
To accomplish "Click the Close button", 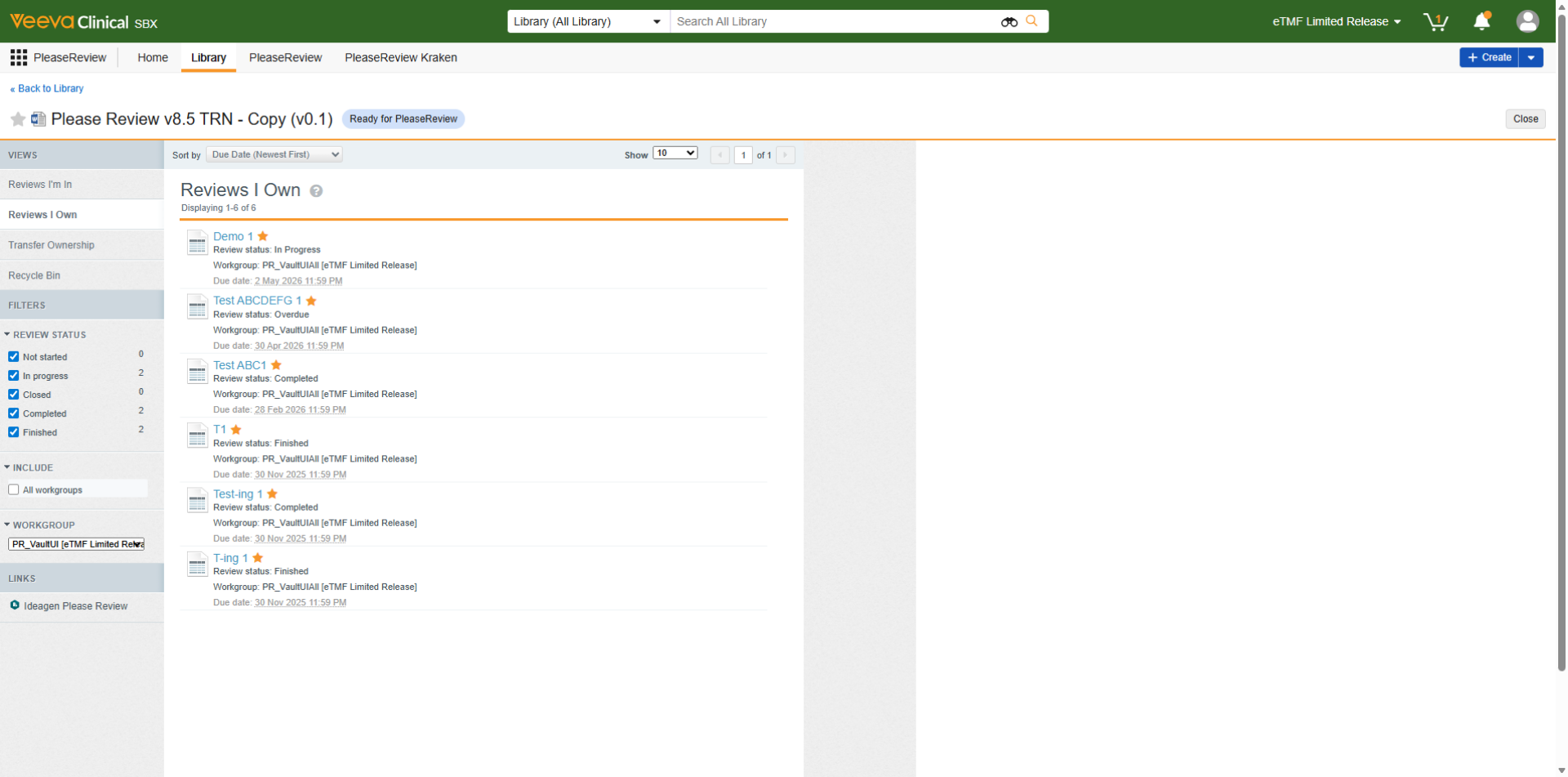I will point(1526,119).
